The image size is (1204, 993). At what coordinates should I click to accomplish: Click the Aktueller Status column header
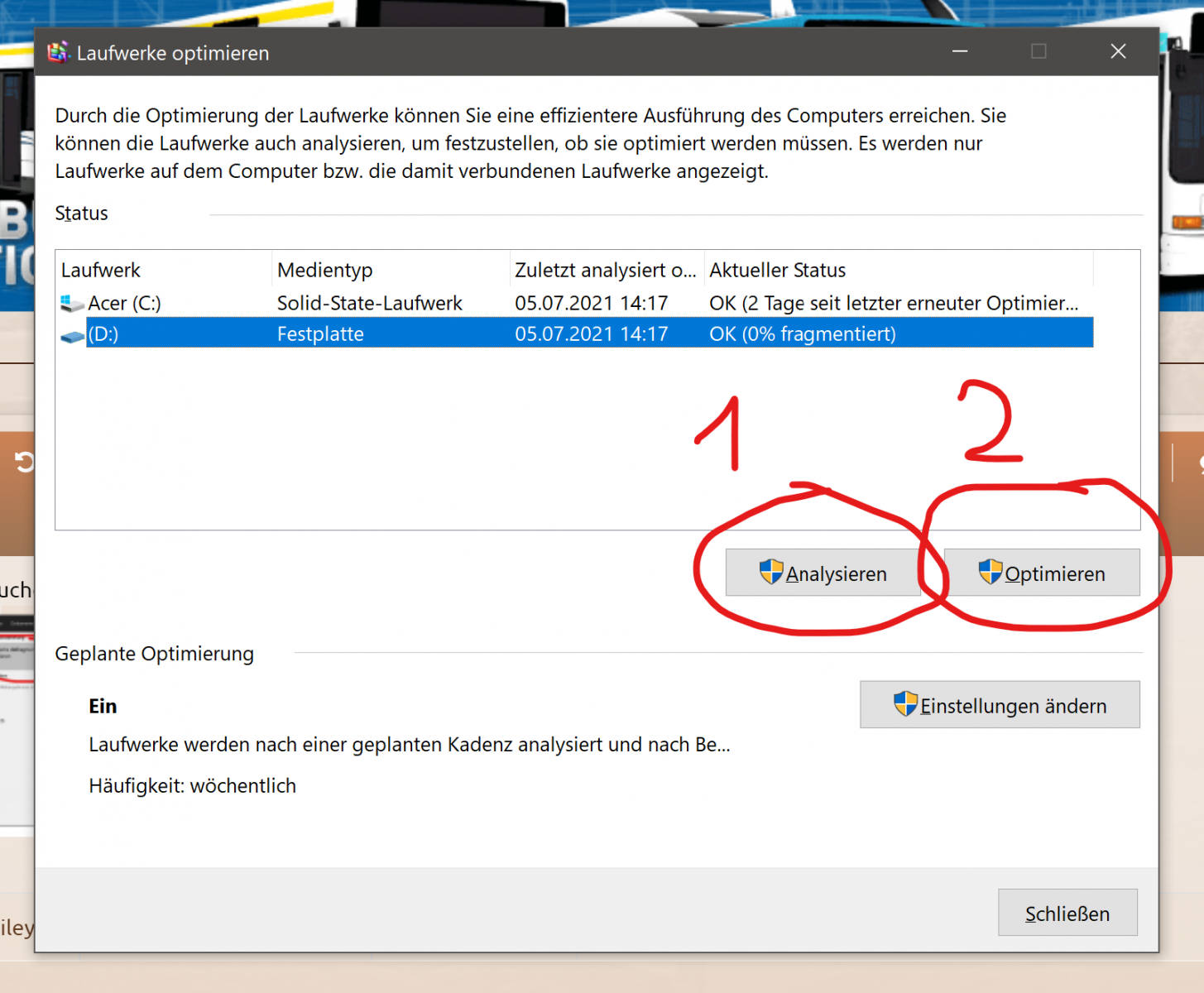777,271
